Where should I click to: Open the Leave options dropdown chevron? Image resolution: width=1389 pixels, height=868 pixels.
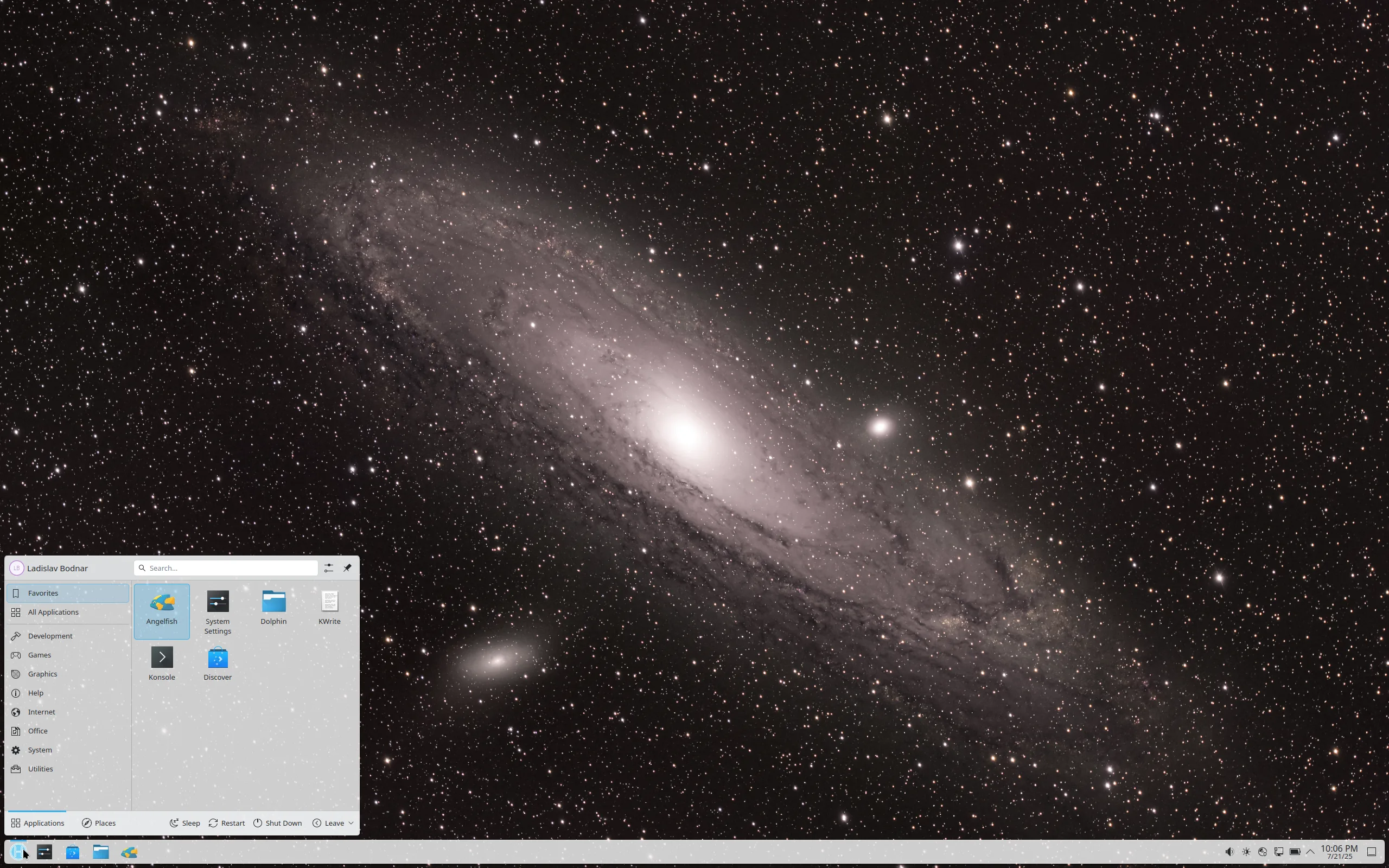click(350, 822)
